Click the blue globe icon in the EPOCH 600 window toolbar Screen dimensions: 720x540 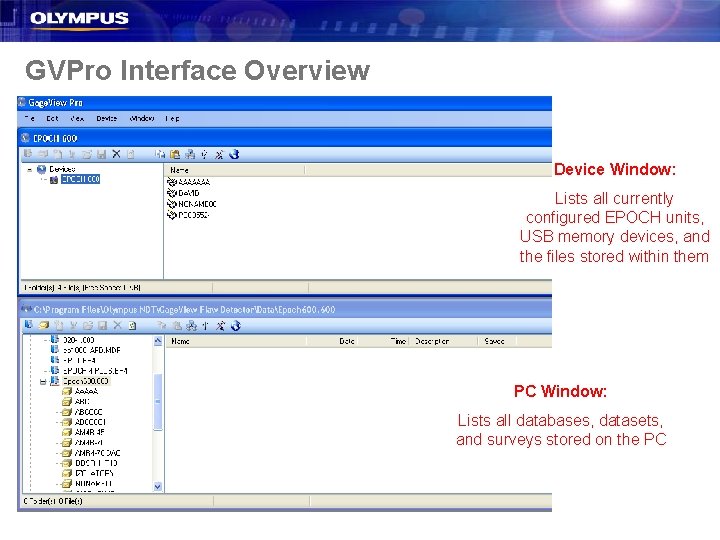[234, 154]
